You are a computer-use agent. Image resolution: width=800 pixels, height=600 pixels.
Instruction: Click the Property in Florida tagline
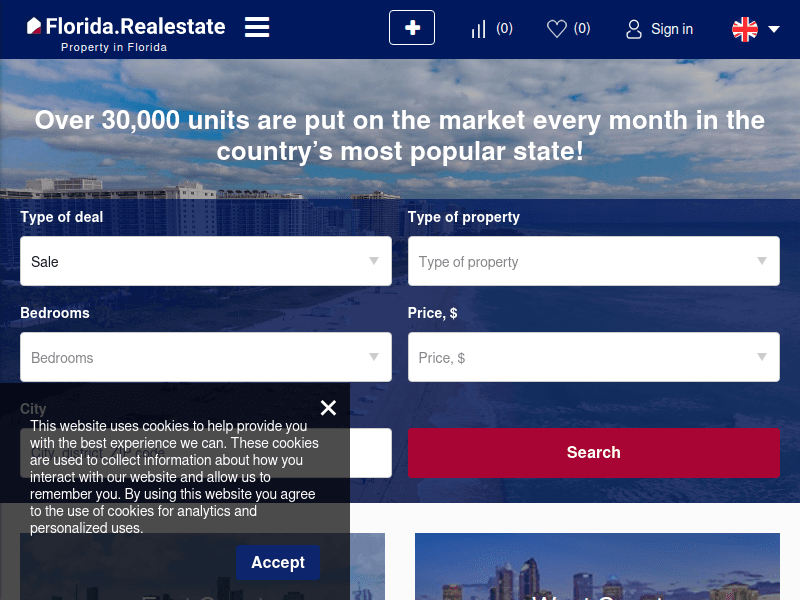114,47
